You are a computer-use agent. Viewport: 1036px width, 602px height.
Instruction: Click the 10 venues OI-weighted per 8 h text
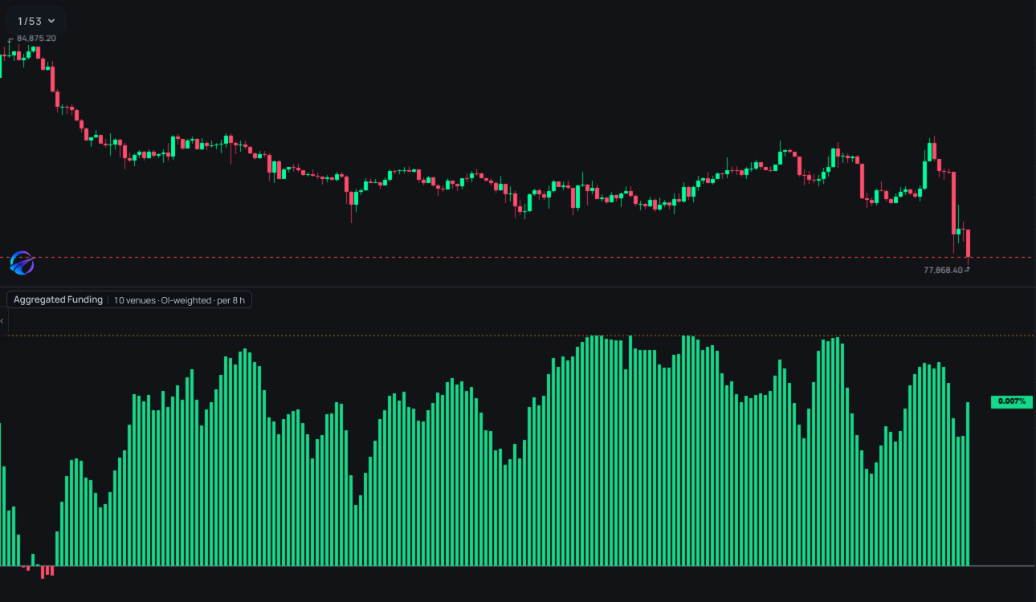coord(179,301)
